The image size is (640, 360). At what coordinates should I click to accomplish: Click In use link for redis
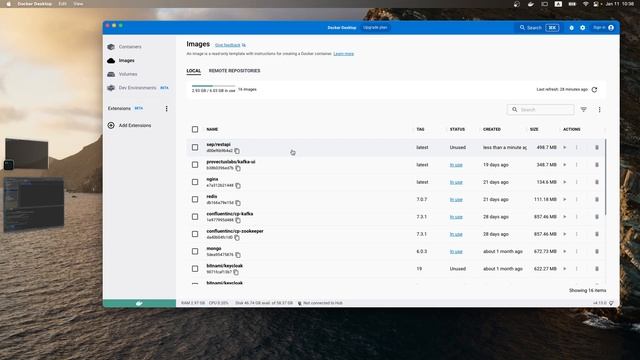tap(456, 200)
